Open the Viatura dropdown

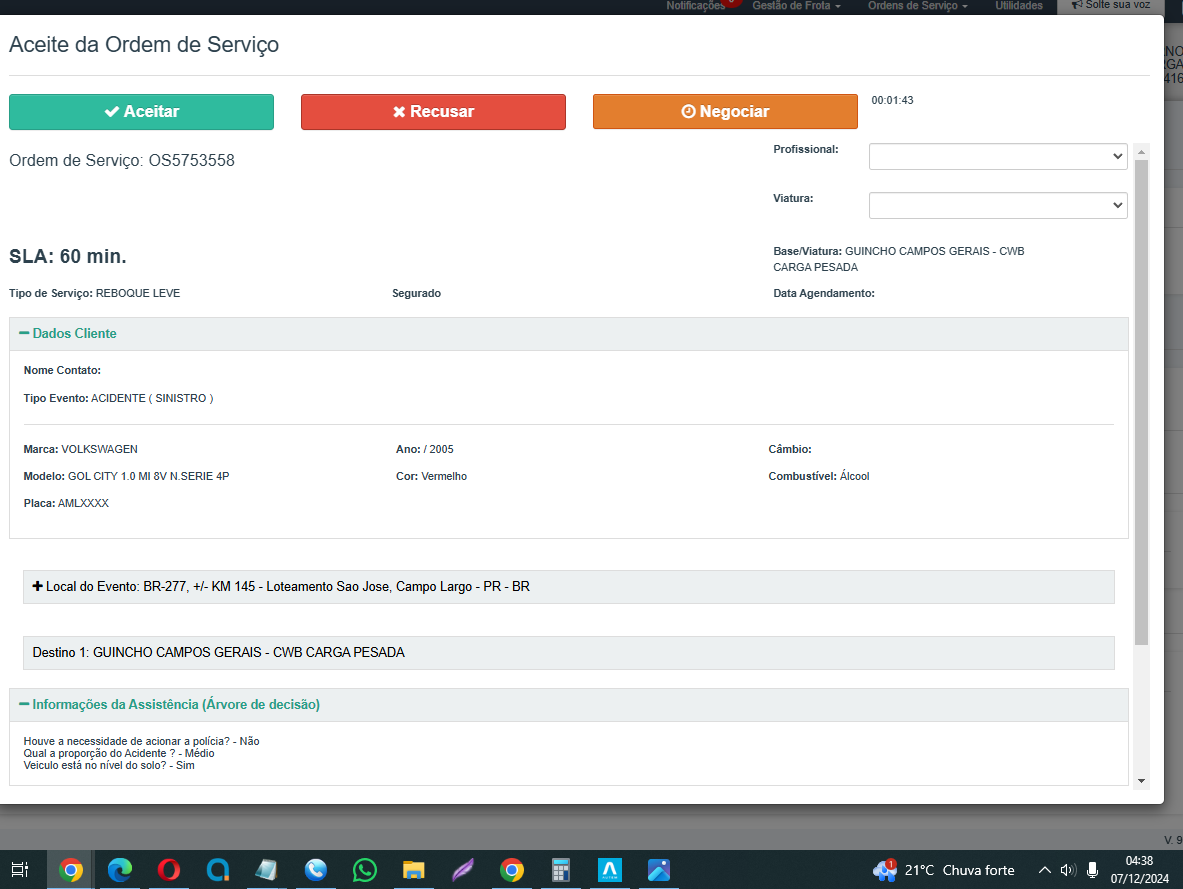[997, 205]
